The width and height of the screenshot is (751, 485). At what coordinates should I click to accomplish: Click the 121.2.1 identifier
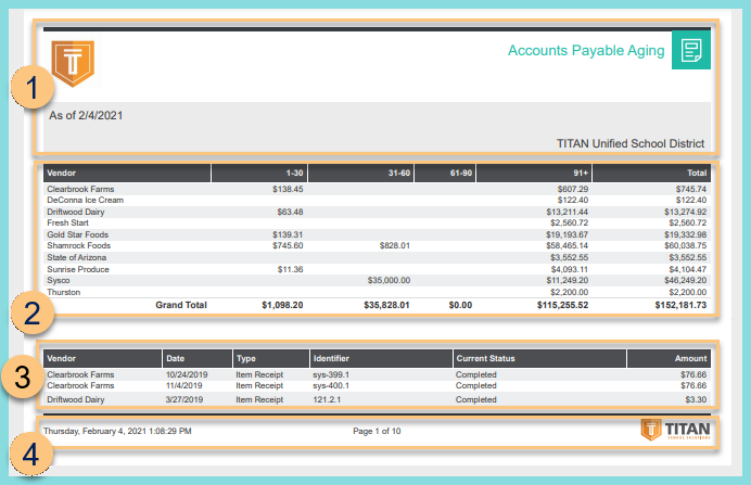[327, 400]
